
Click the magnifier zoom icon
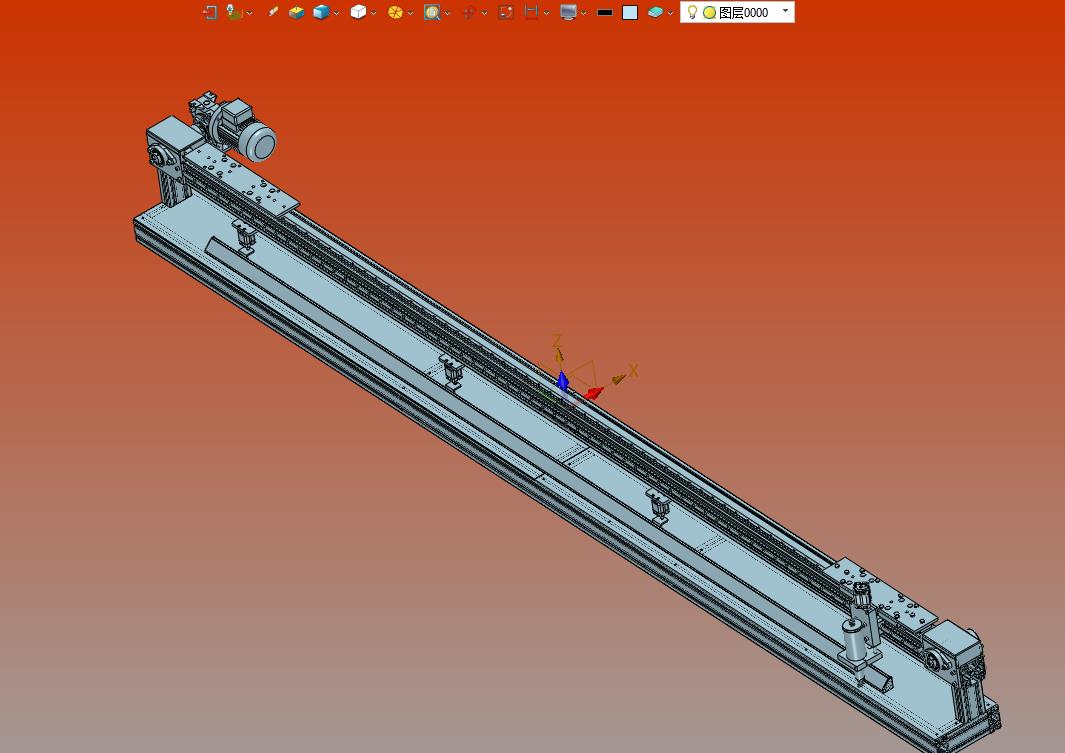pyautogui.click(x=432, y=12)
